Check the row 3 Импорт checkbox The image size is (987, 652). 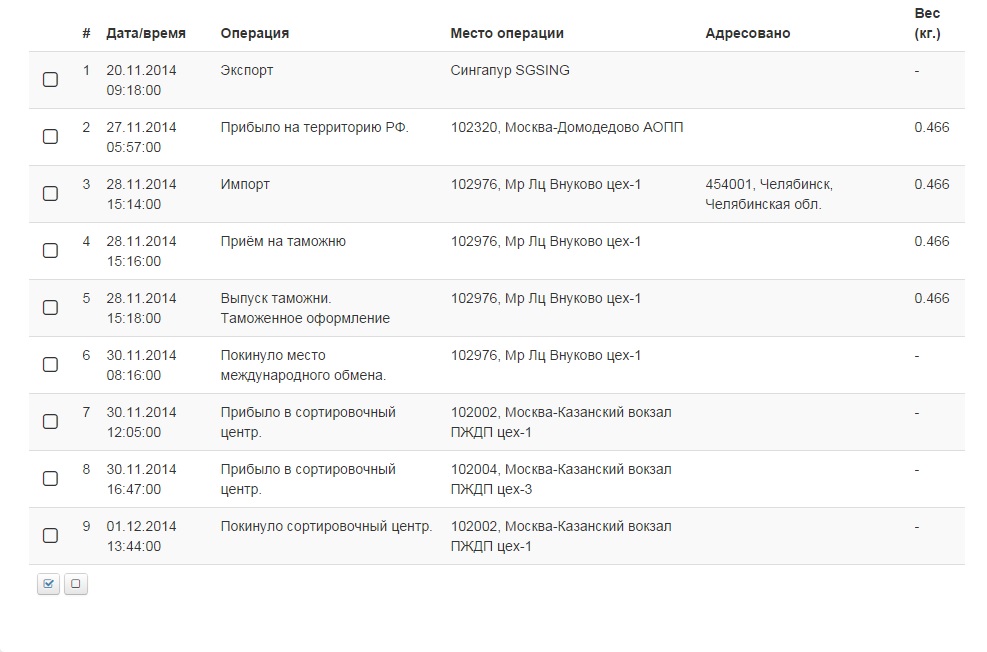tap(50, 194)
